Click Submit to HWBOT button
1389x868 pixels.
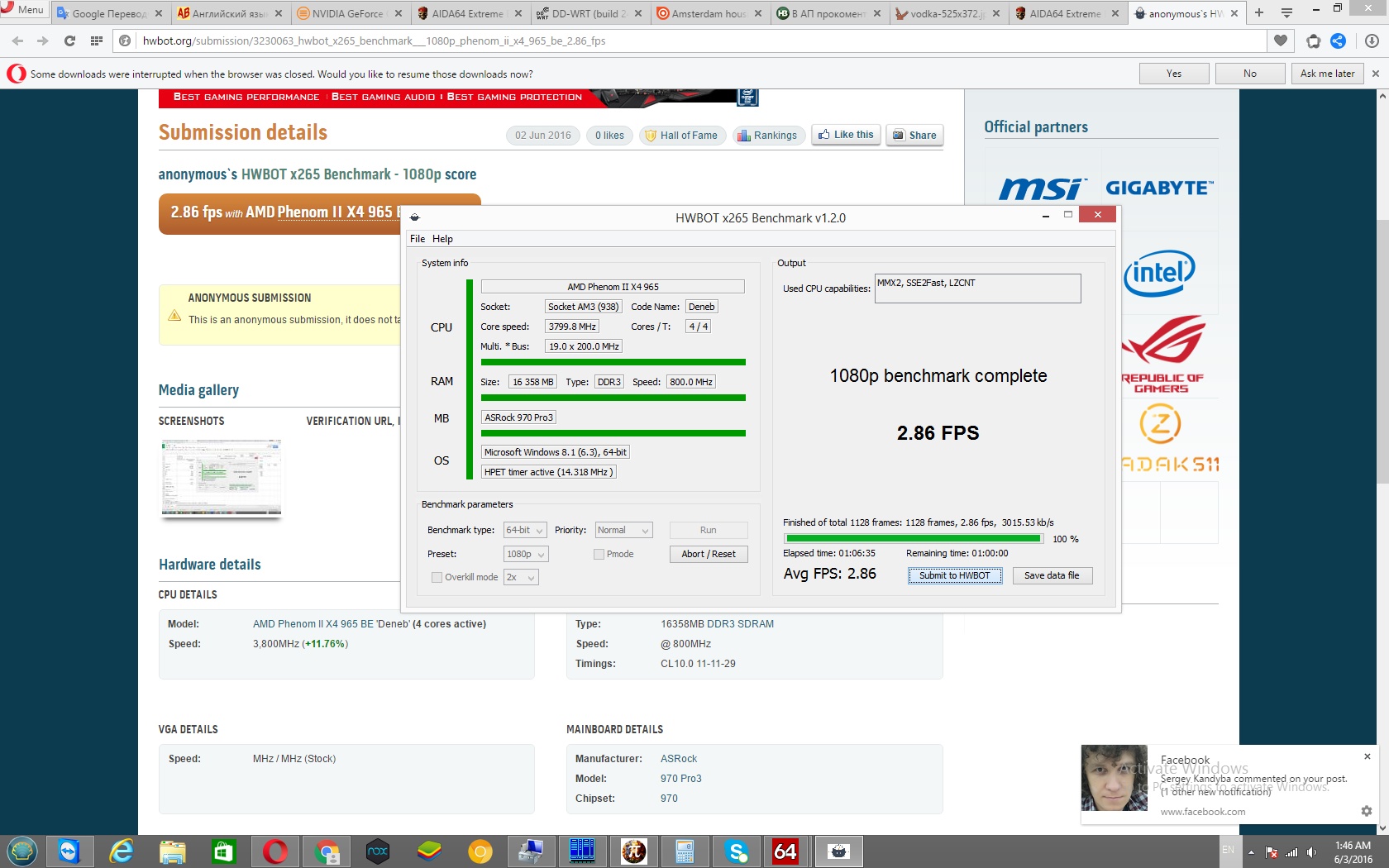pyautogui.click(x=955, y=575)
